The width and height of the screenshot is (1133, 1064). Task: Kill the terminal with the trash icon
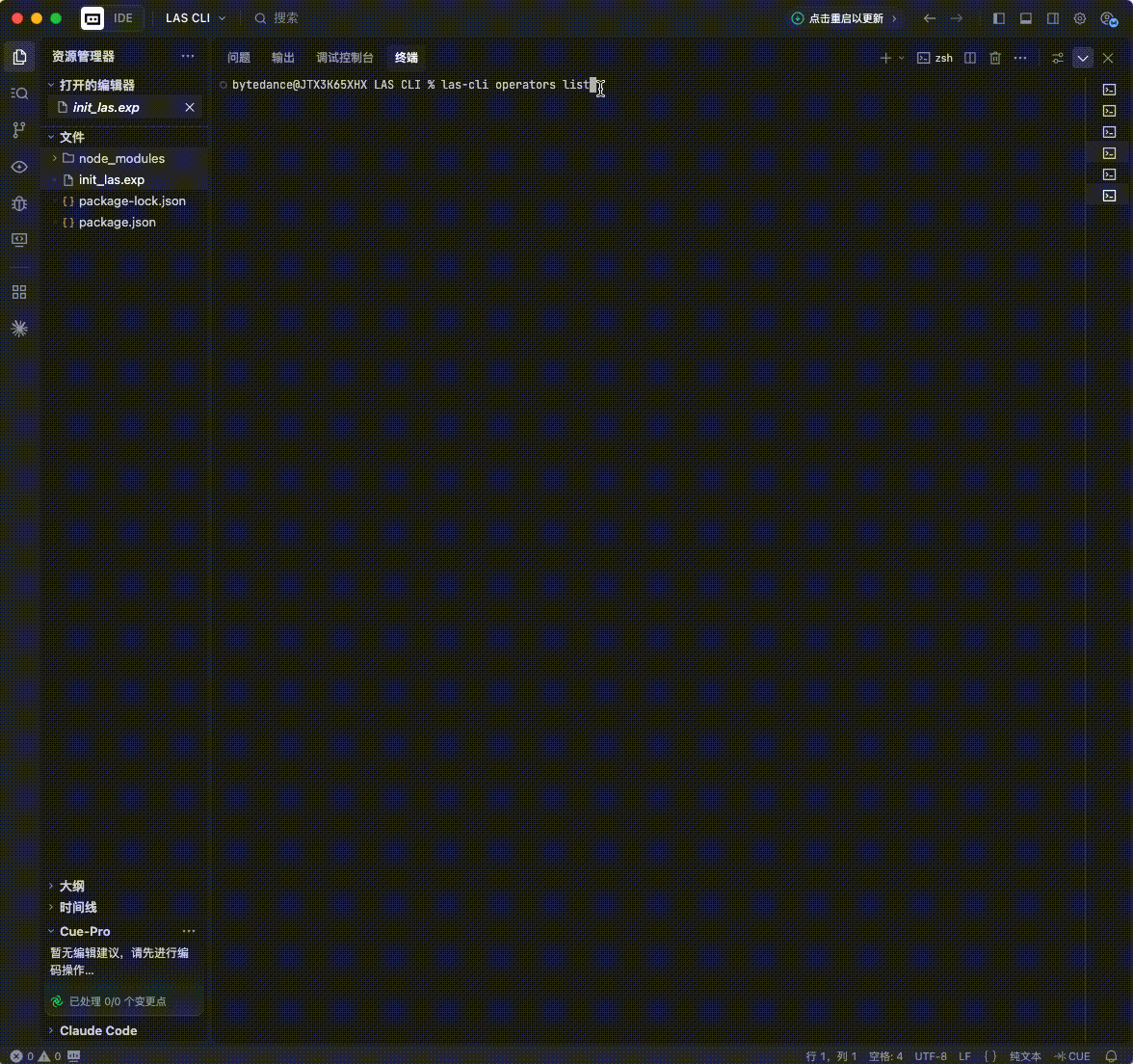coord(995,58)
